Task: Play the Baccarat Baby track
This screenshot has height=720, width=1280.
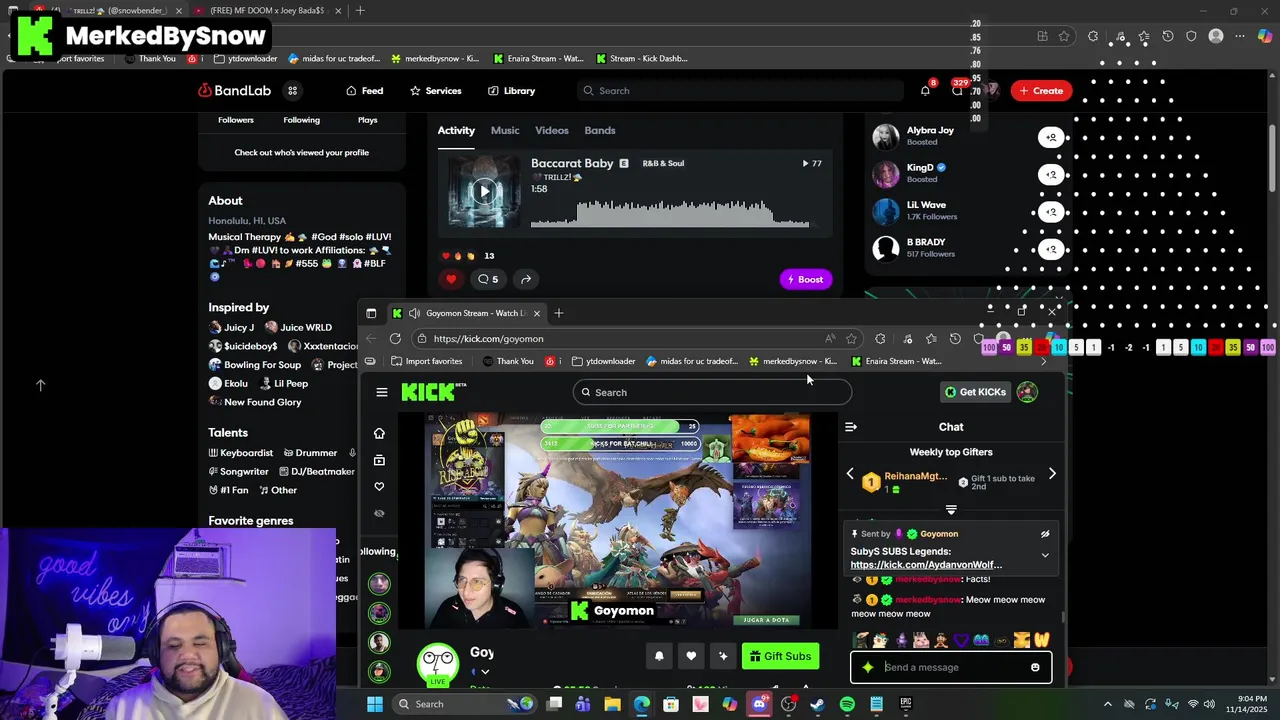Action: coord(485,191)
